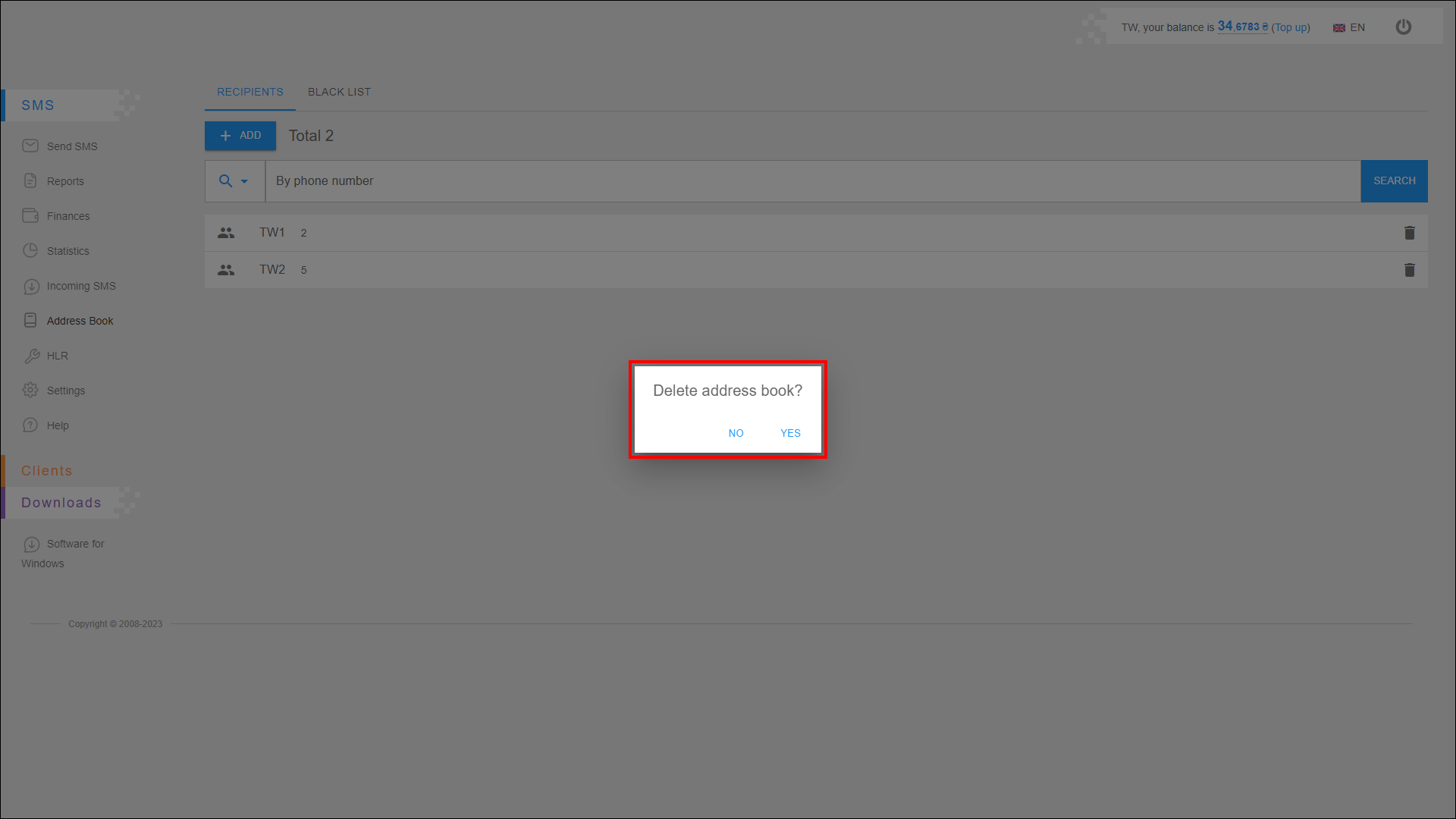Open Software for Windows download link

[x=75, y=544]
